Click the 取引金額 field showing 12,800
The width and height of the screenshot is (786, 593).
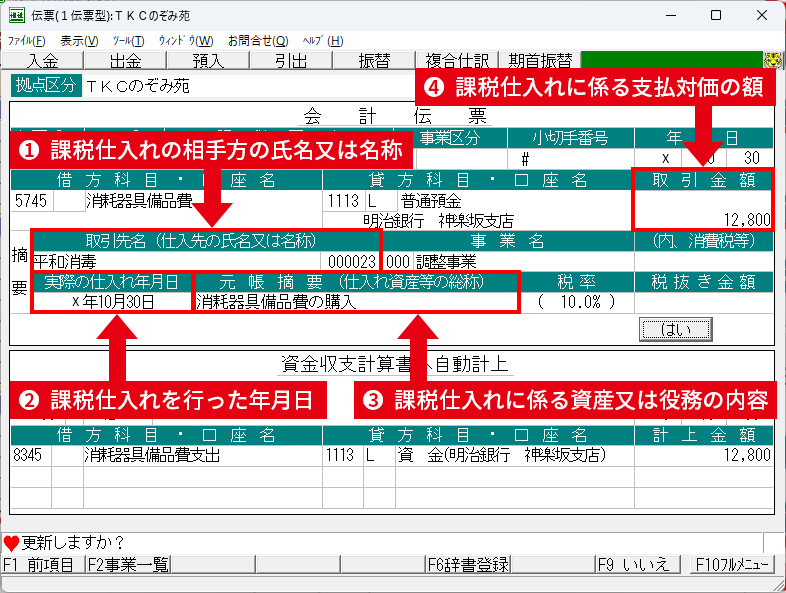(x=703, y=219)
